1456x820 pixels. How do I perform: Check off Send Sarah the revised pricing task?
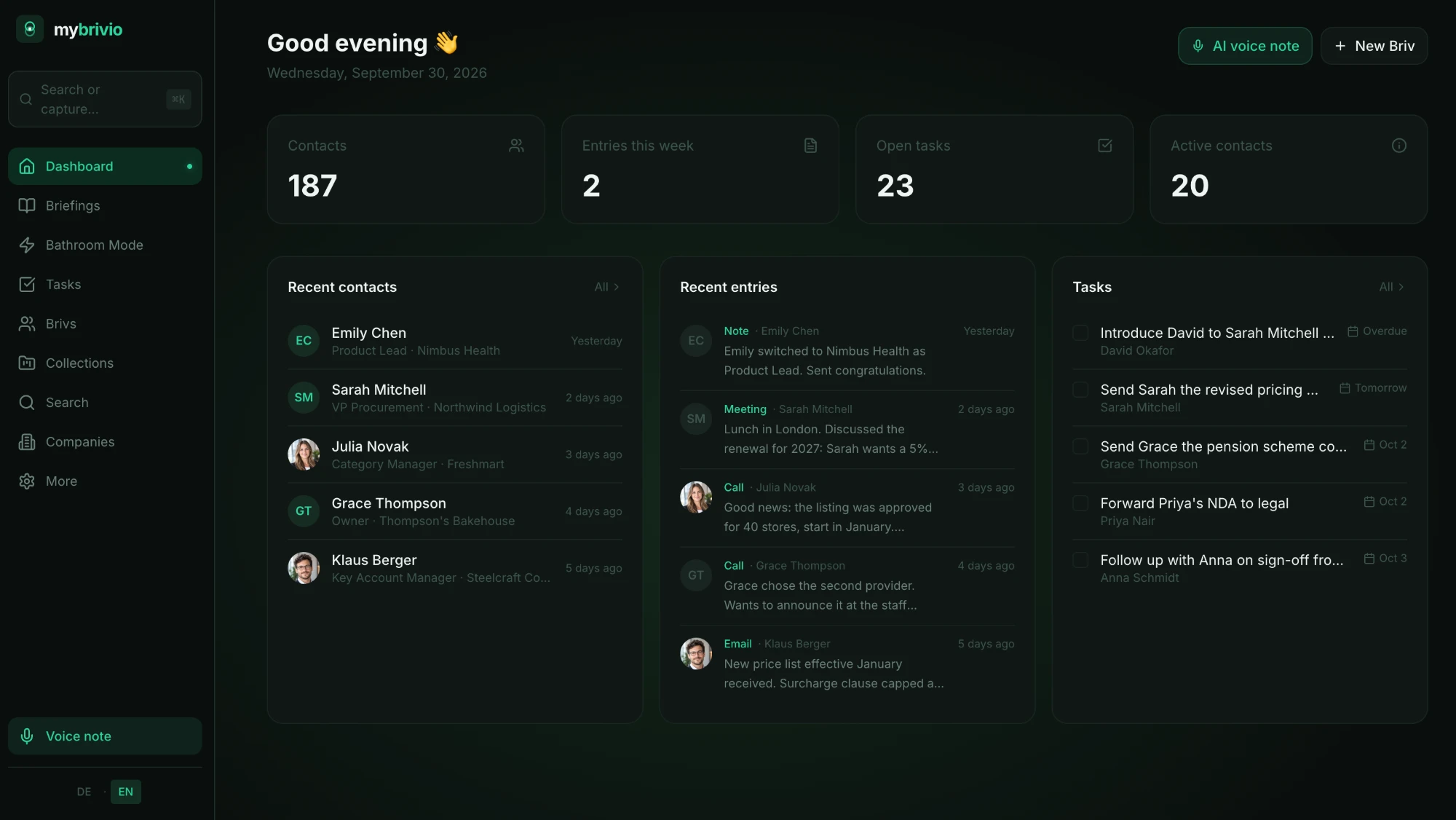[1080, 390]
